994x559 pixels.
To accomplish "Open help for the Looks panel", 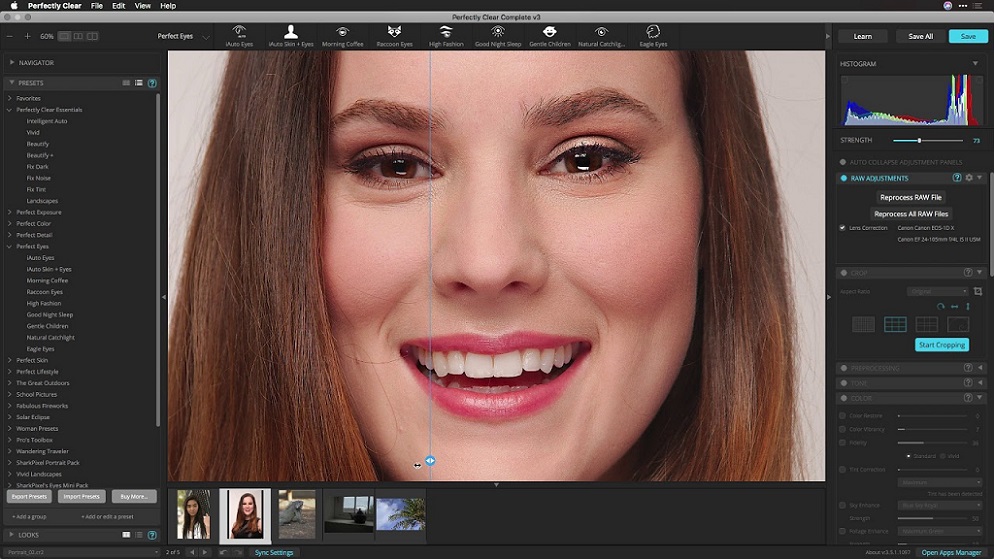I will (152, 535).
